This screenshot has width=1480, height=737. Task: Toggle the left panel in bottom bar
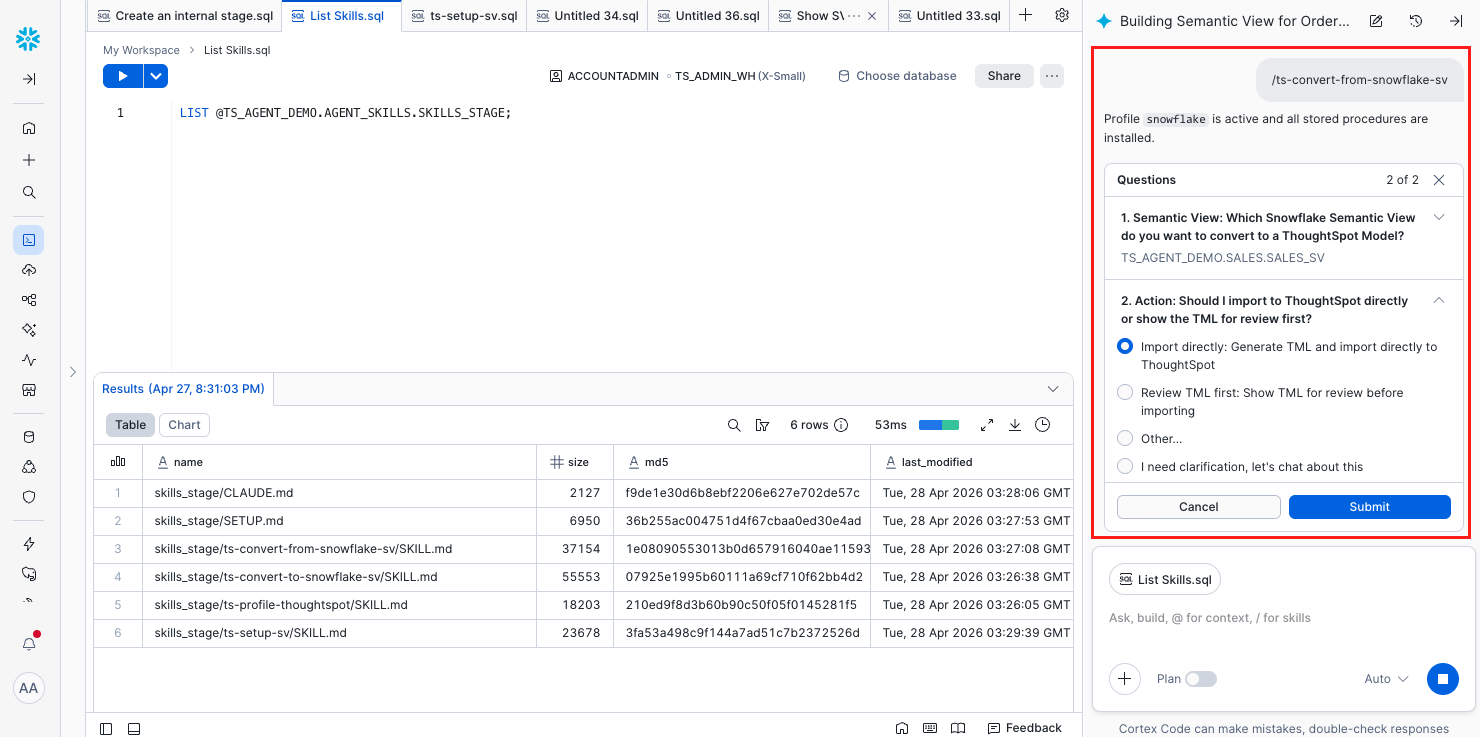point(107,728)
